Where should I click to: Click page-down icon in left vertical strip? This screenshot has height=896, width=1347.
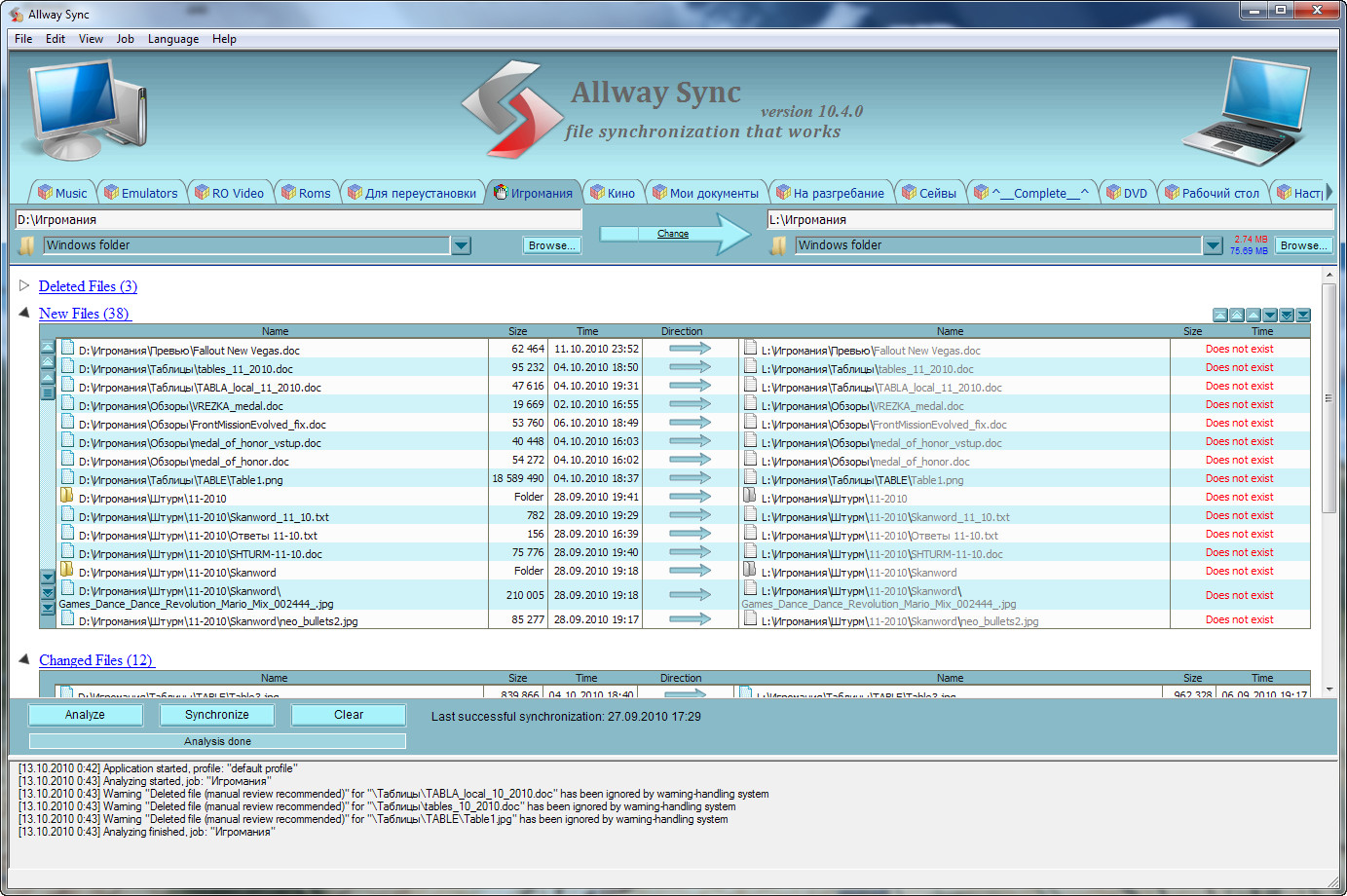coord(48,592)
